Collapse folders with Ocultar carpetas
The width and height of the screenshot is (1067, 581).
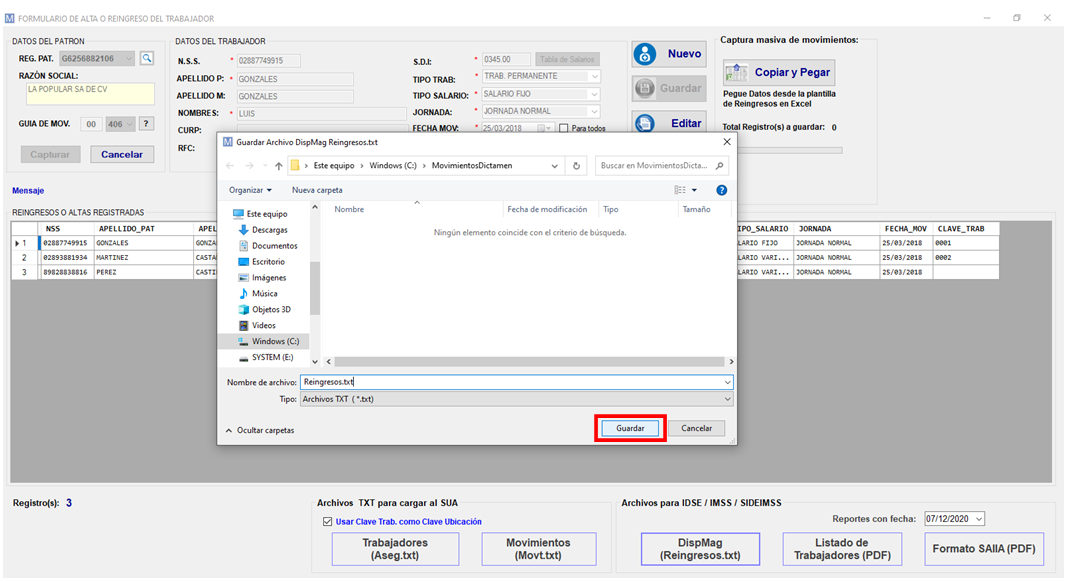point(259,430)
